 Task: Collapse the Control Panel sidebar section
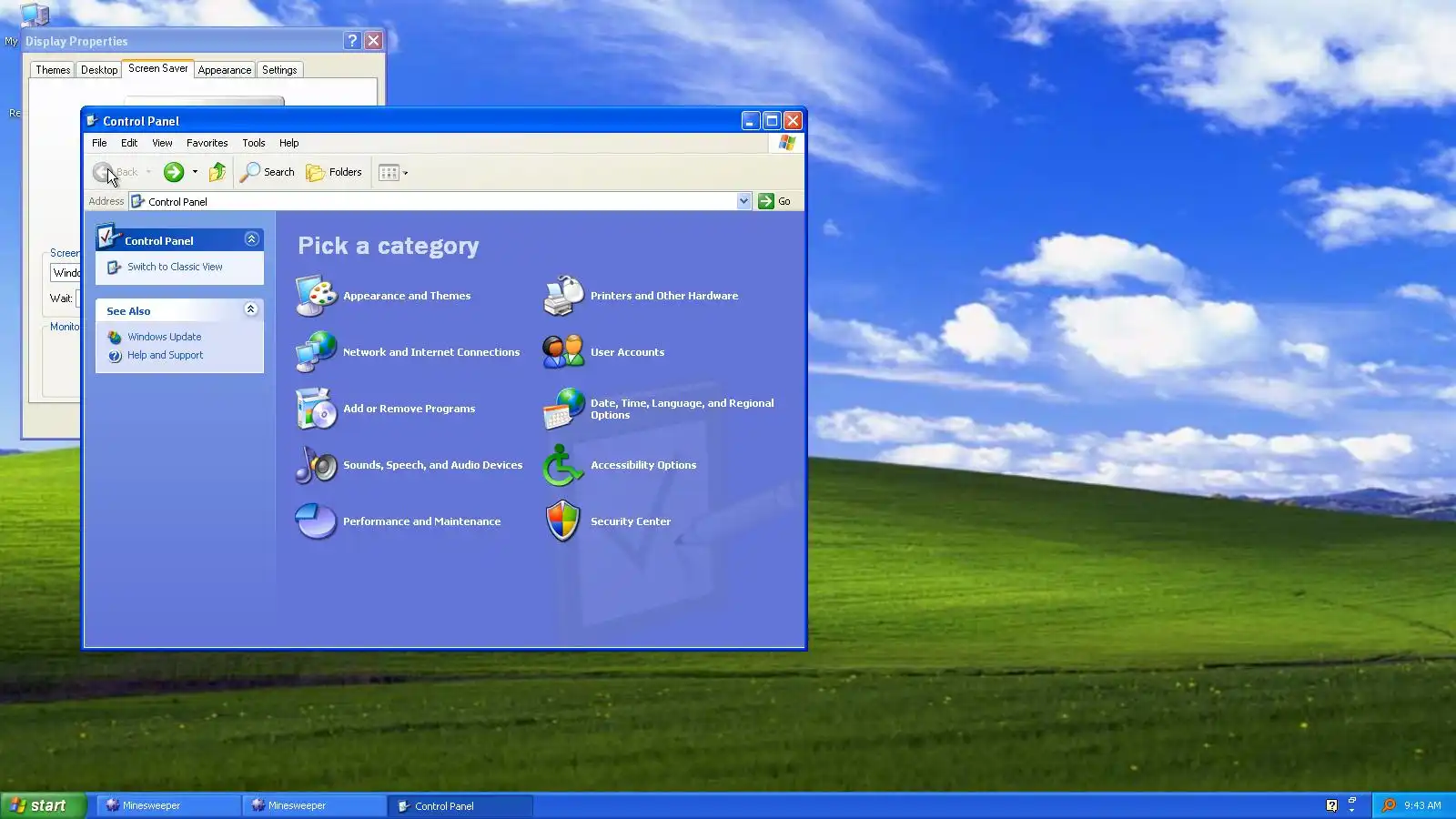[x=252, y=239]
